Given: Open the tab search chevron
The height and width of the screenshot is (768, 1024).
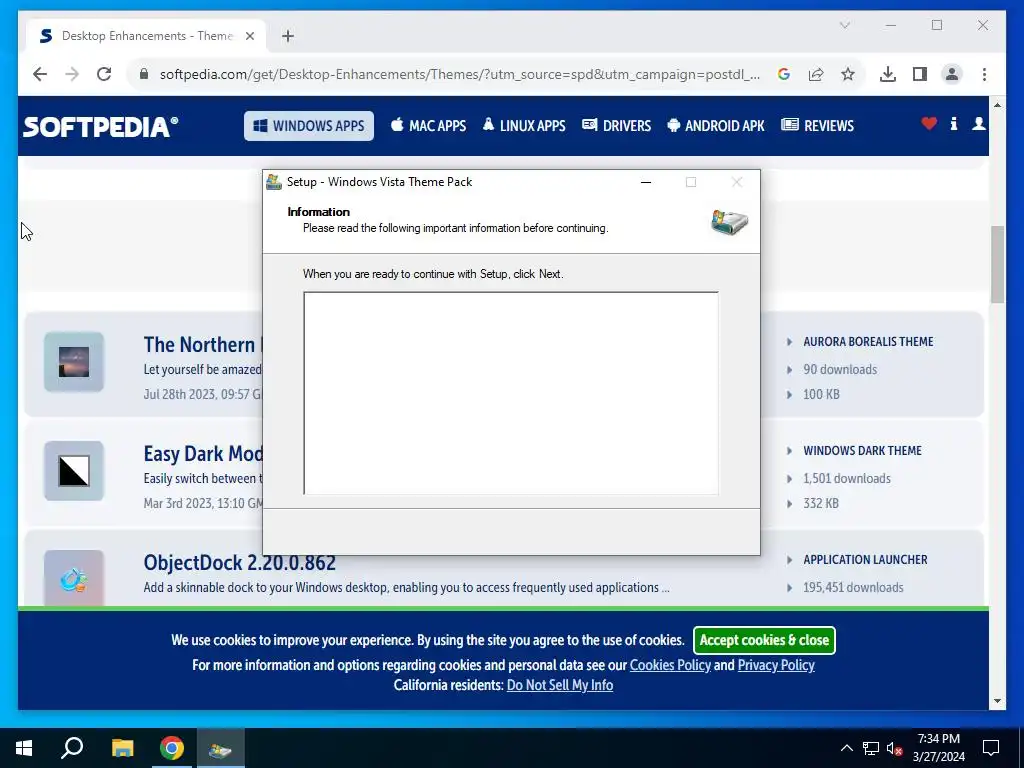Looking at the screenshot, I should click(x=844, y=25).
